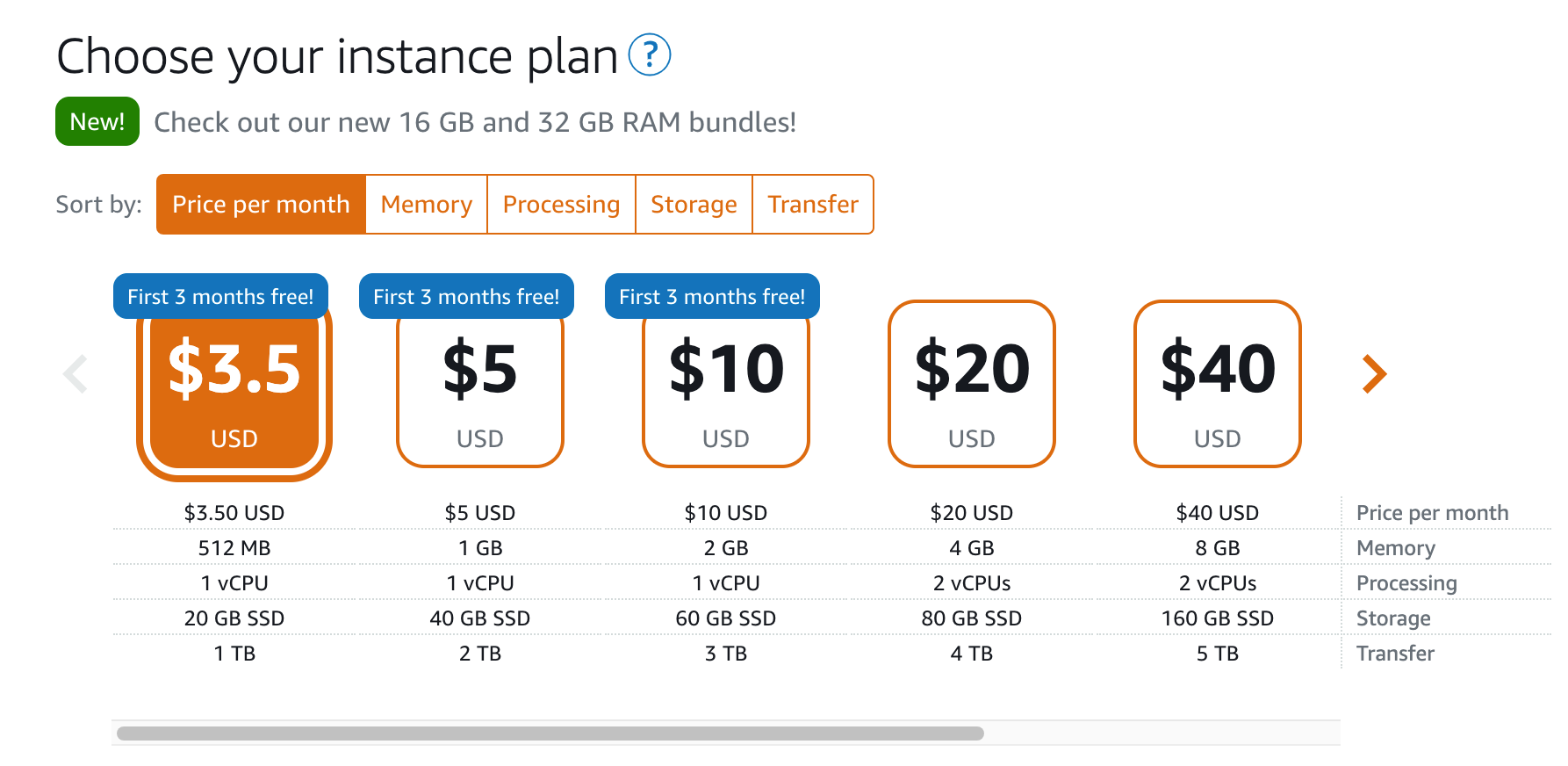Choose the $40 USD plan card
Screen dimensions: 1568x766
click(x=1218, y=384)
